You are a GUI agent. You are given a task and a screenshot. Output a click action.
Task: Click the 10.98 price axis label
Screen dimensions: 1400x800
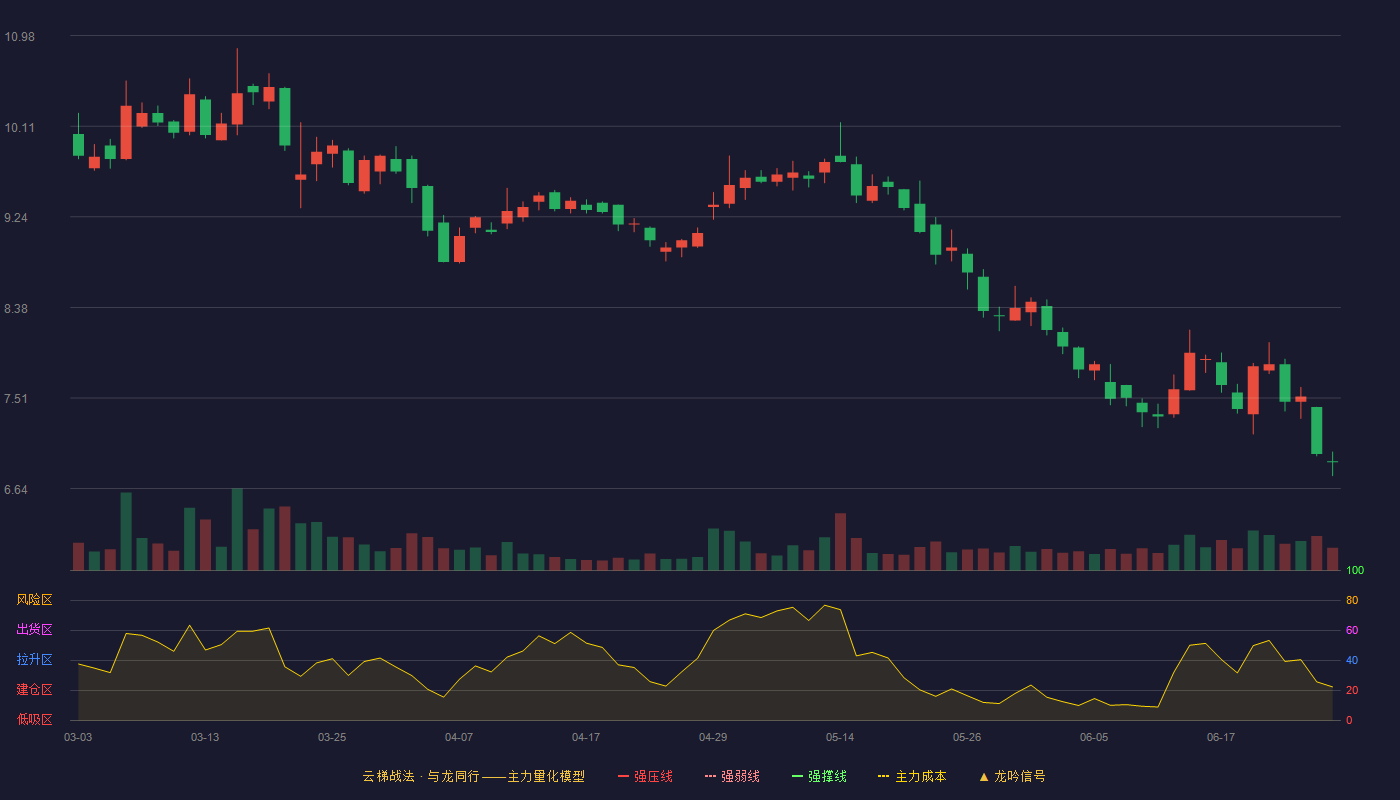point(19,37)
